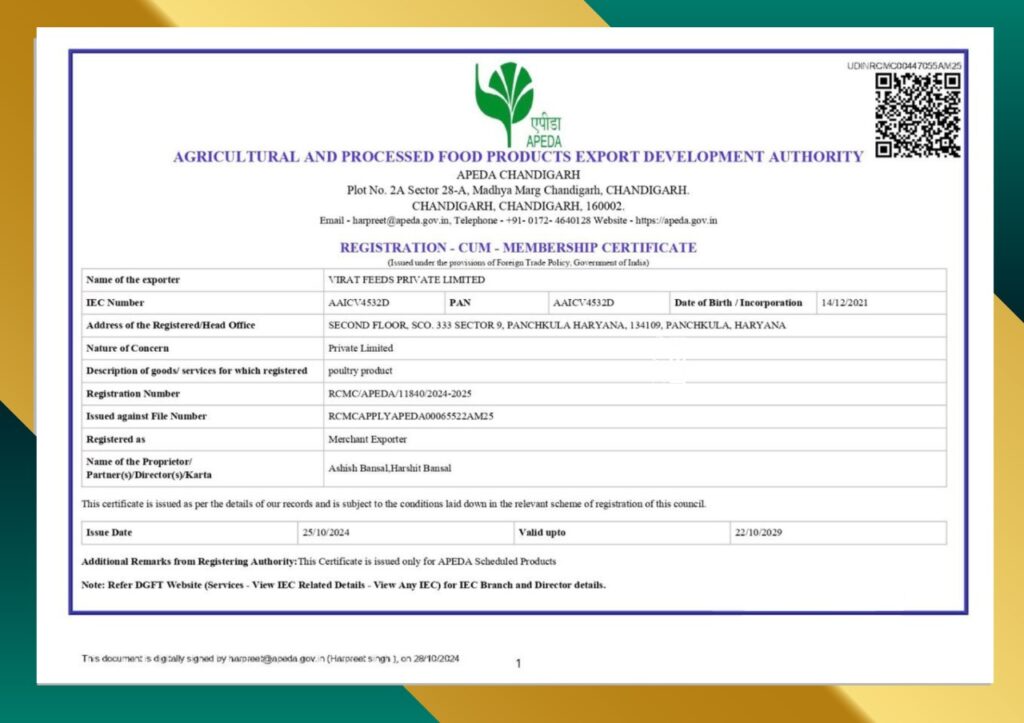Click the "IEC Number" label
The width and height of the screenshot is (1024, 723).
pyautogui.click(x=115, y=302)
